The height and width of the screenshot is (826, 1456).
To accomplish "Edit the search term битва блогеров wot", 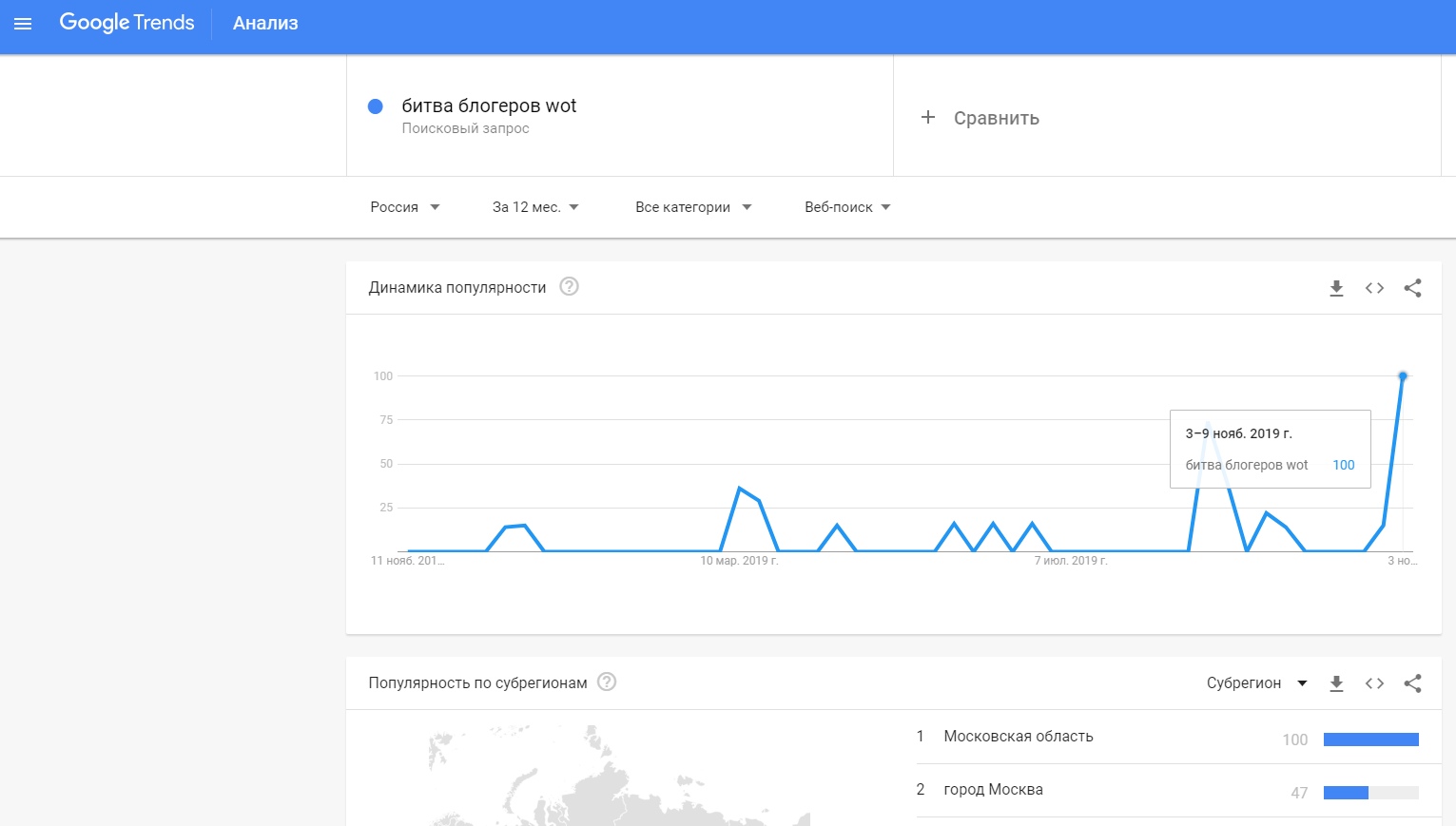I will click(x=489, y=106).
